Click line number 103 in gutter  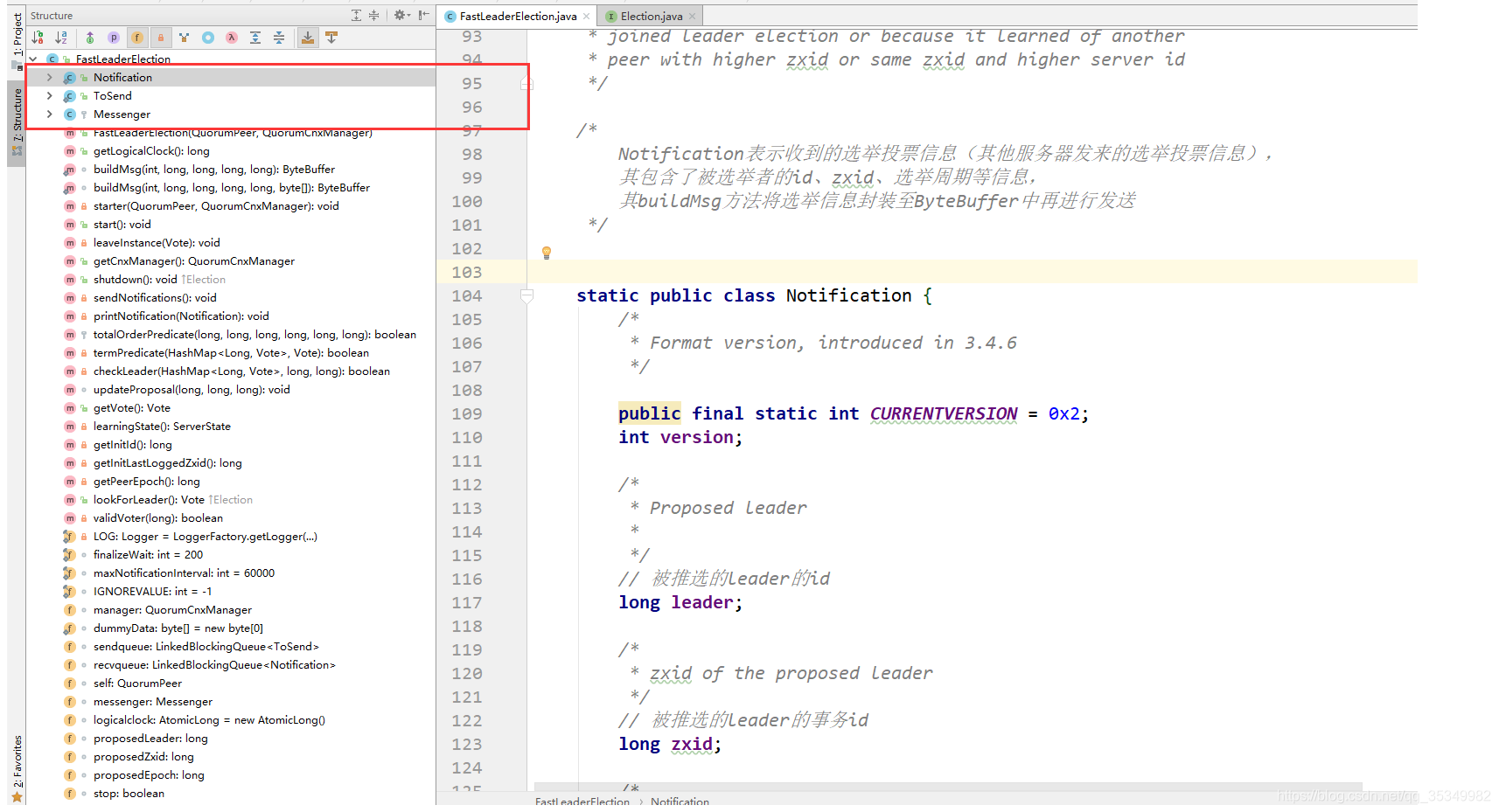click(x=467, y=273)
